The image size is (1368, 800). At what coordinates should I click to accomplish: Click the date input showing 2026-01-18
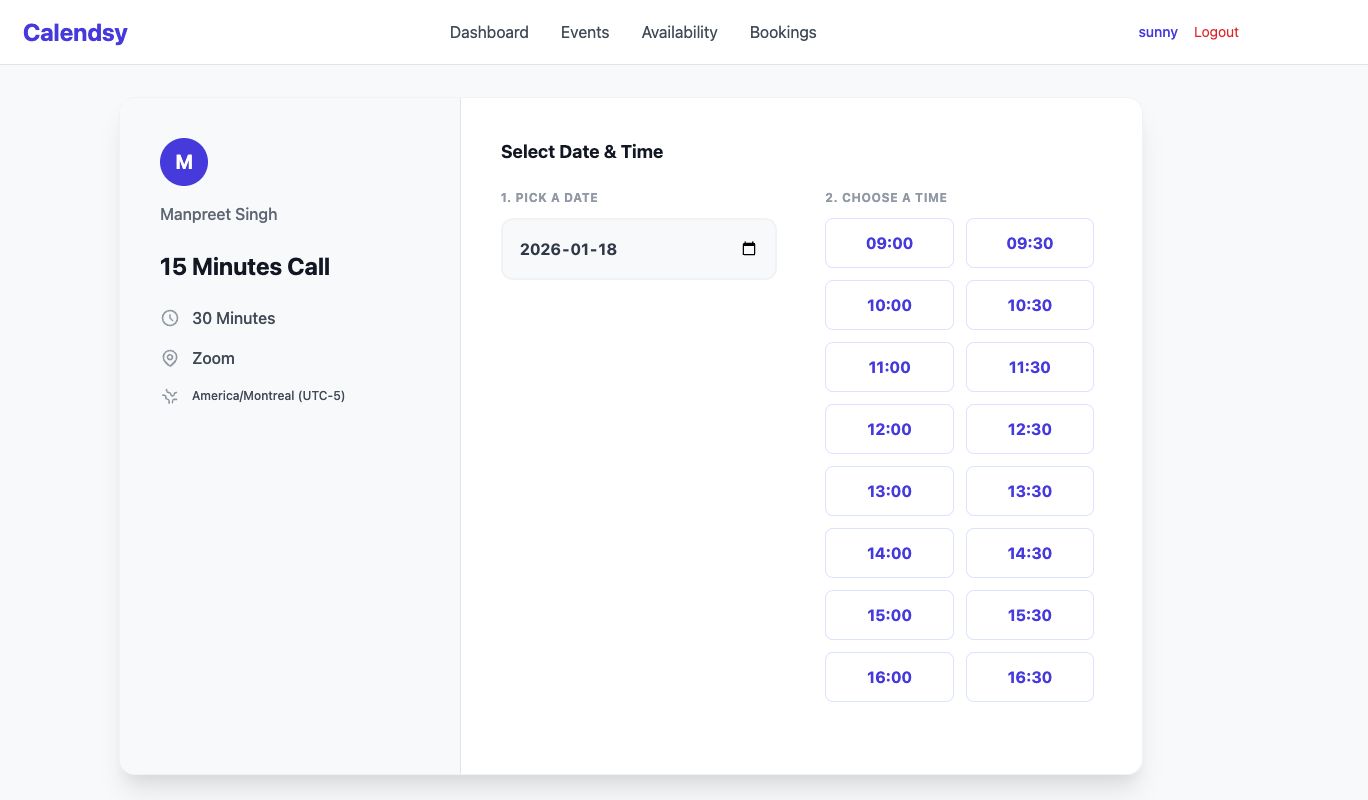click(620, 249)
